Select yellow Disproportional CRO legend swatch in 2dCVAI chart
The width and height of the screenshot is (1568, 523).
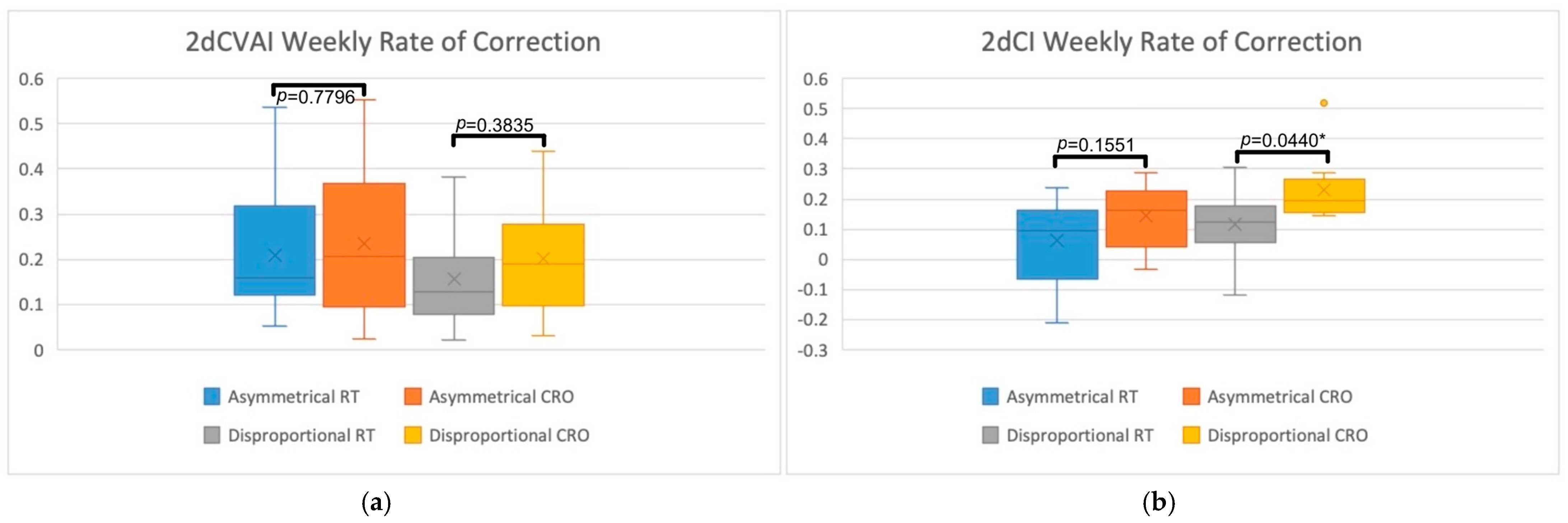coord(413,435)
